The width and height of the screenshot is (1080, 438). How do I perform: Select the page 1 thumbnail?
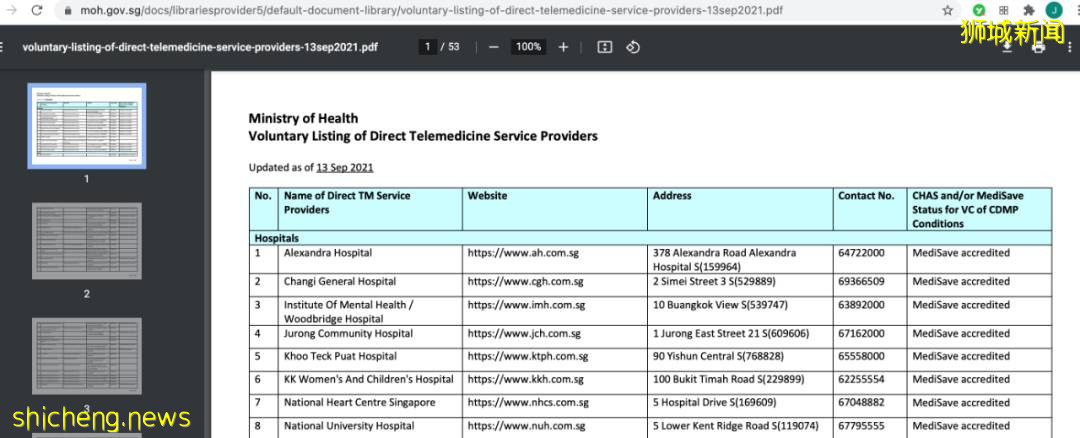point(86,125)
